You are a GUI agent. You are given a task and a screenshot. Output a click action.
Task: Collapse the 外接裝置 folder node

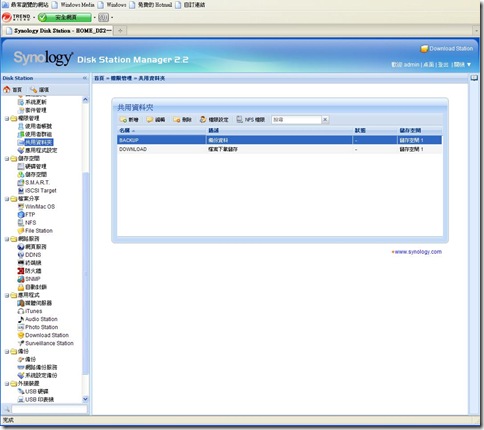pos(7,384)
